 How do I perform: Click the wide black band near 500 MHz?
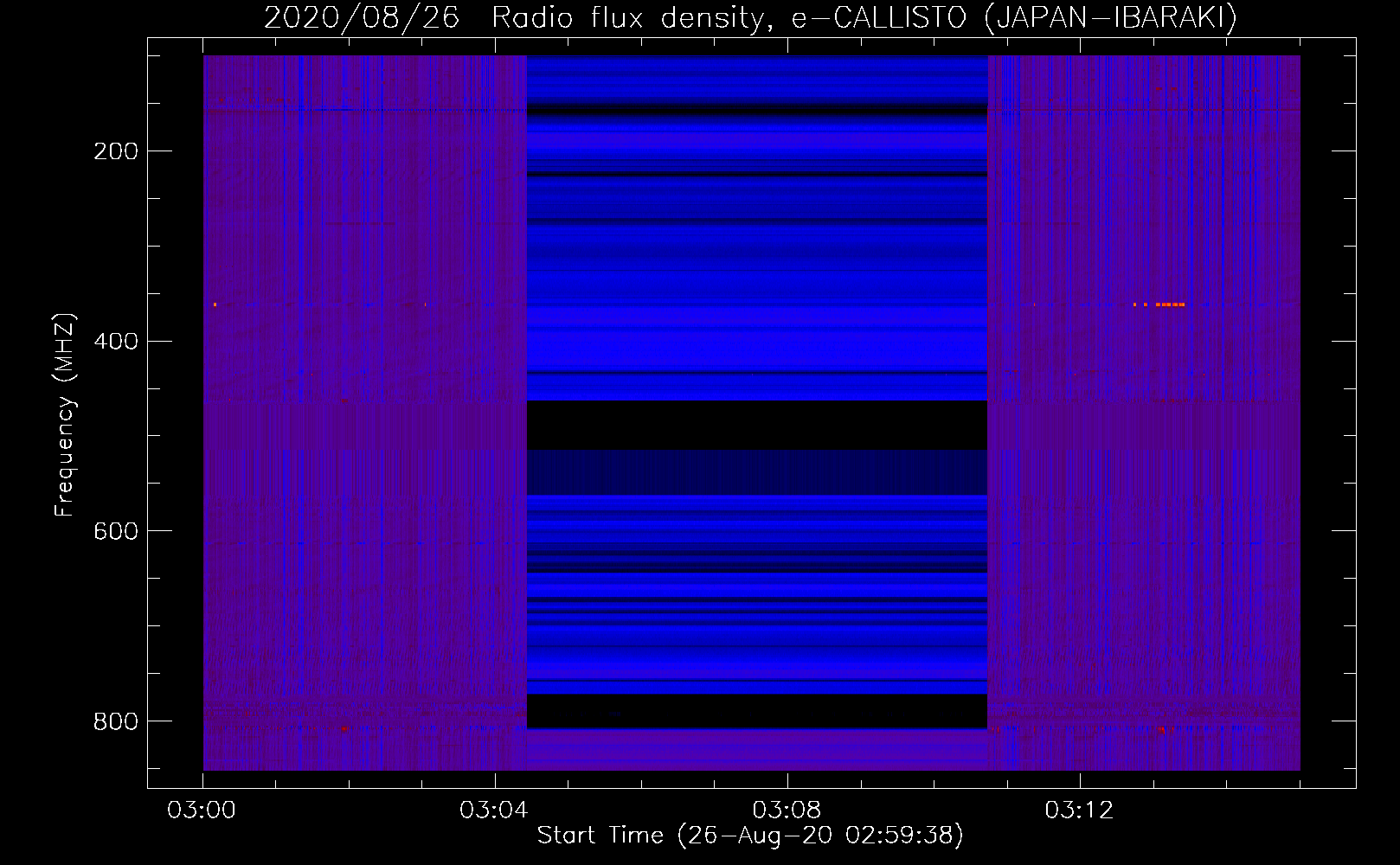click(x=757, y=425)
